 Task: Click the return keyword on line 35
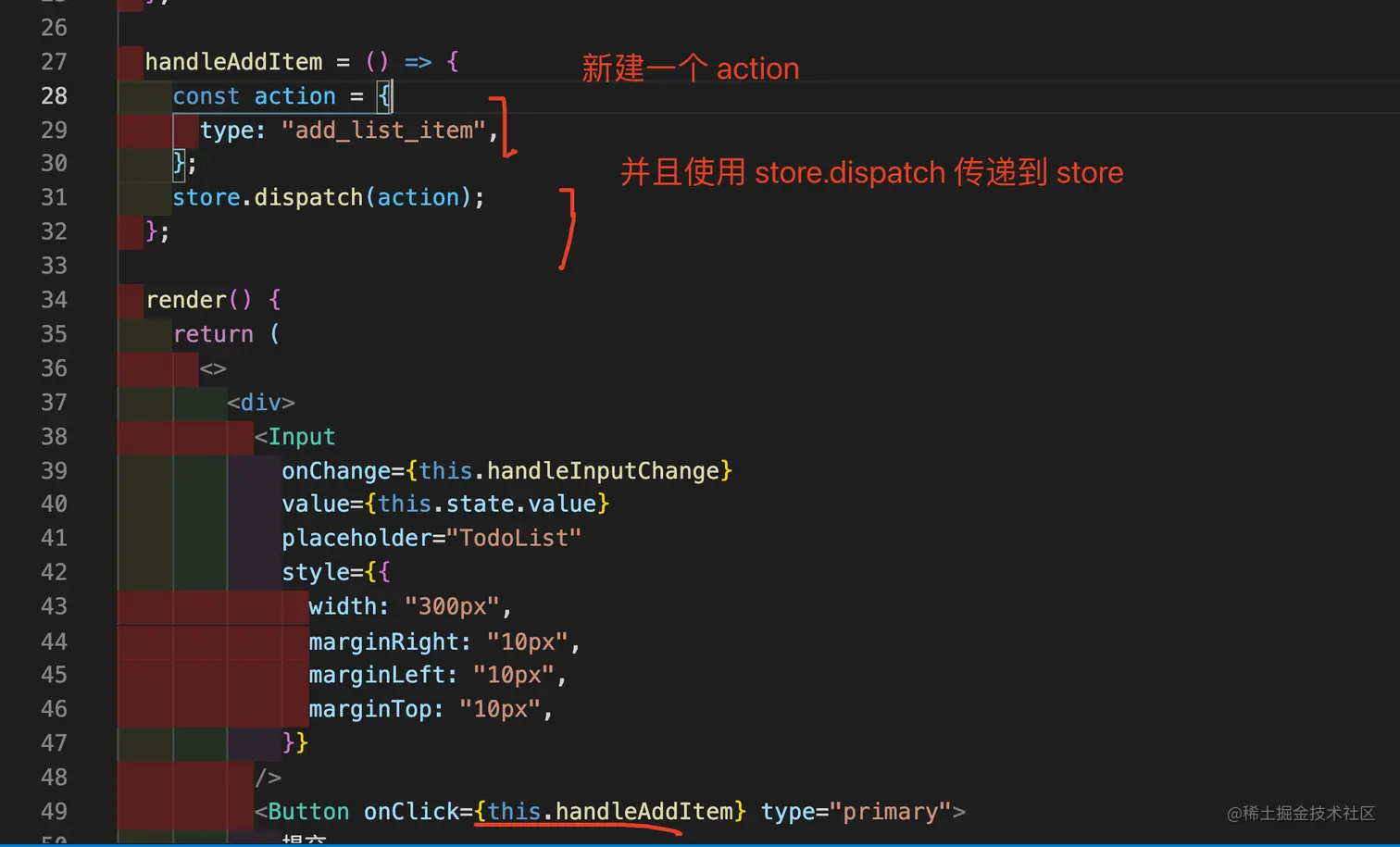213,334
